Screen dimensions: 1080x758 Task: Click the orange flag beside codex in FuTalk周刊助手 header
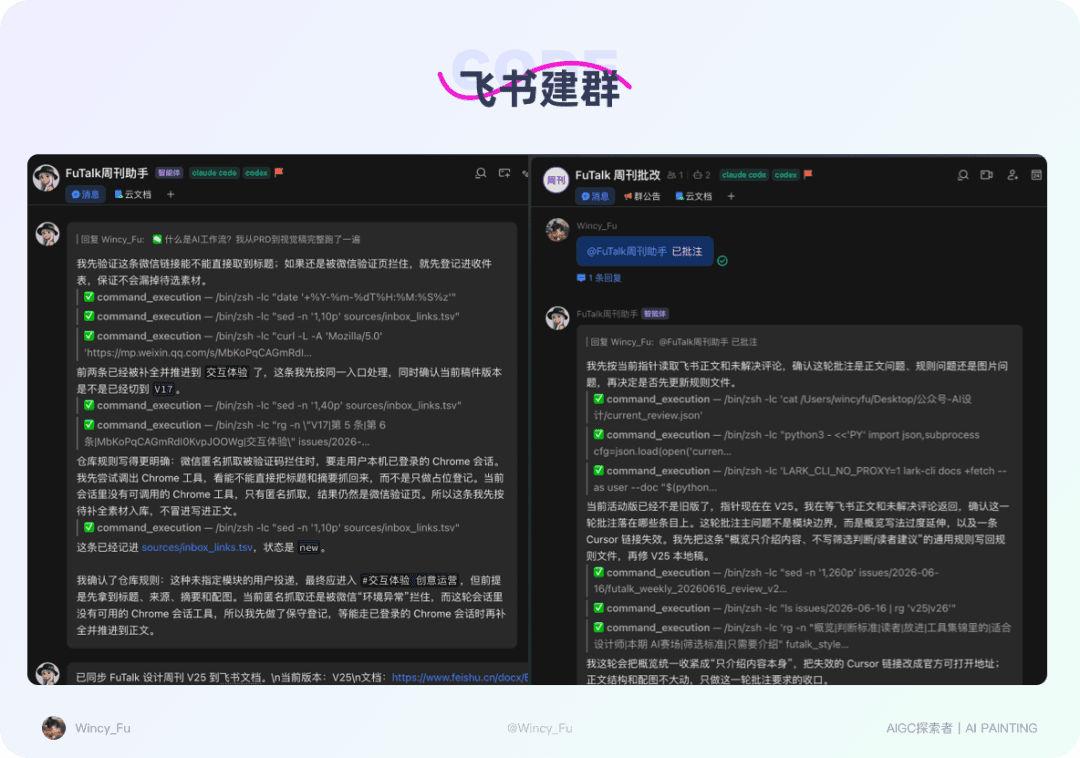(x=279, y=172)
